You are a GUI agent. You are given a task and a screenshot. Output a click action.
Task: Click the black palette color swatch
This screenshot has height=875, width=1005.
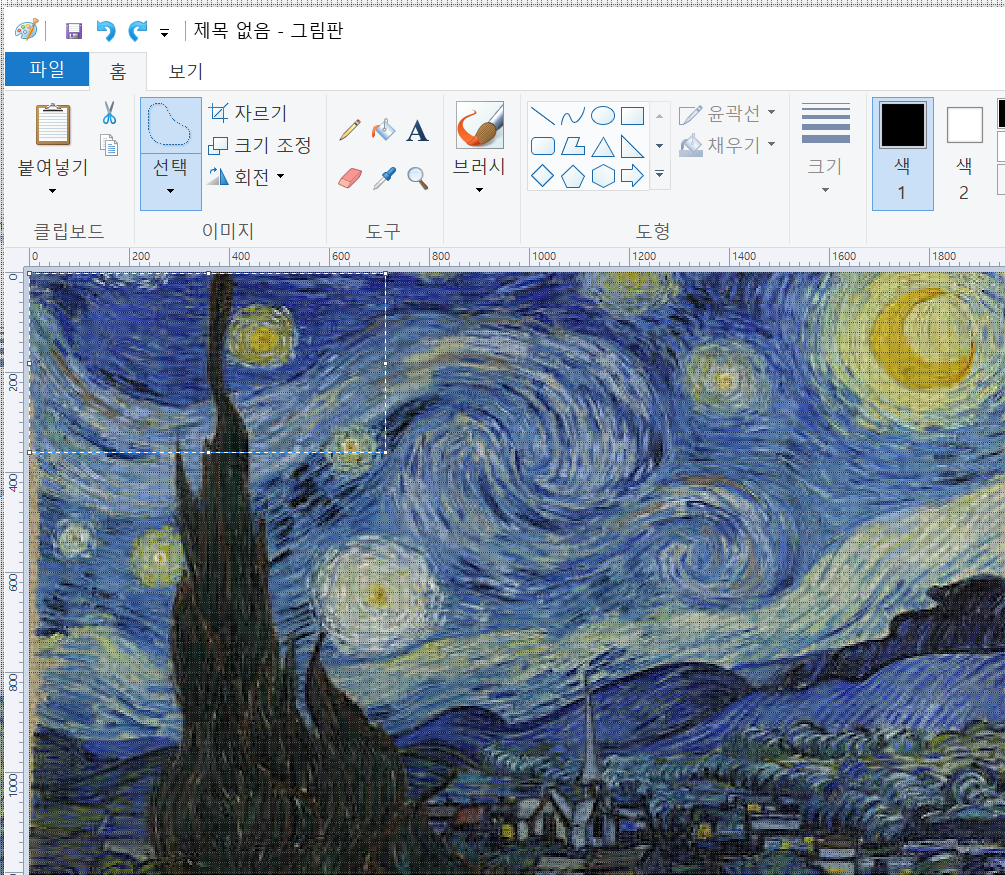tap(1001, 113)
